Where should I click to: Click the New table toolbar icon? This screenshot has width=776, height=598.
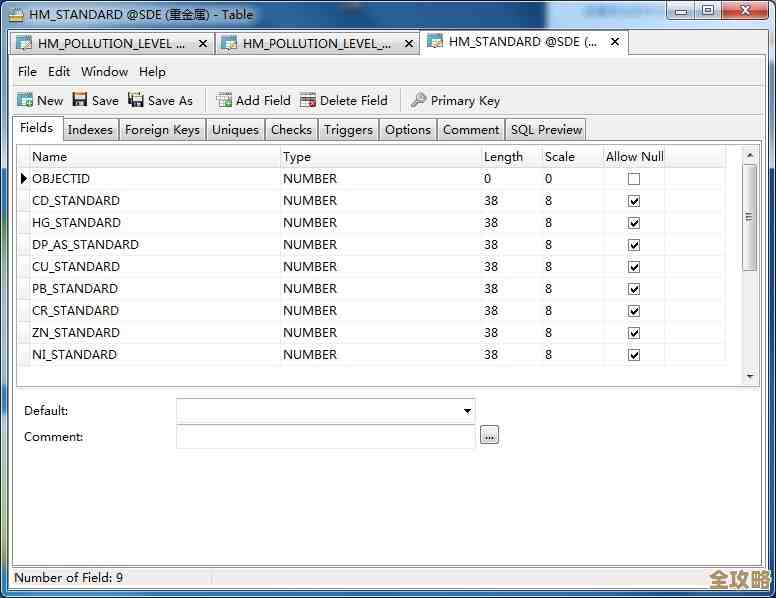coord(26,100)
